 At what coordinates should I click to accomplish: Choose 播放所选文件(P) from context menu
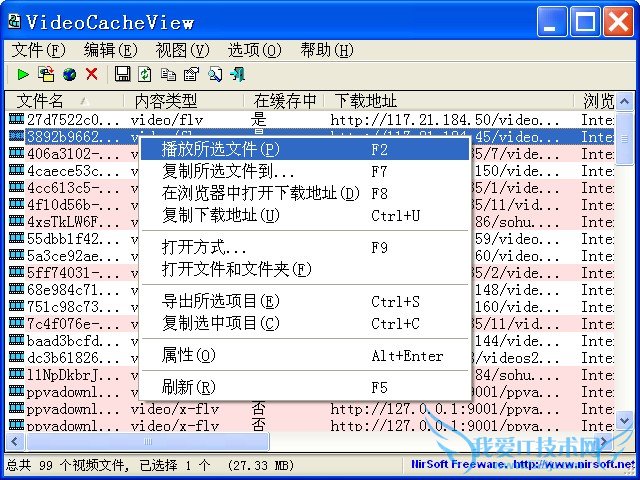[x=305, y=149]
